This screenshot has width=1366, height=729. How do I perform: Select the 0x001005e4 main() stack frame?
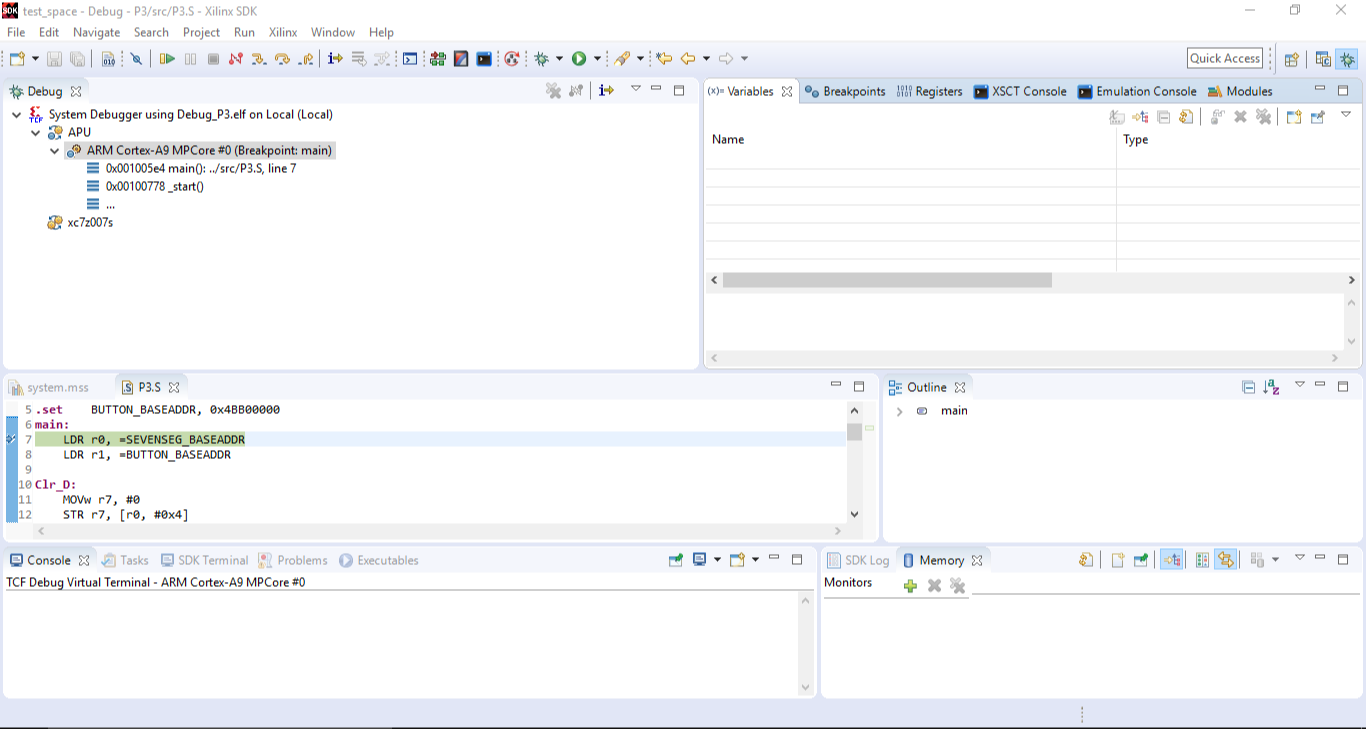point(201,169)
